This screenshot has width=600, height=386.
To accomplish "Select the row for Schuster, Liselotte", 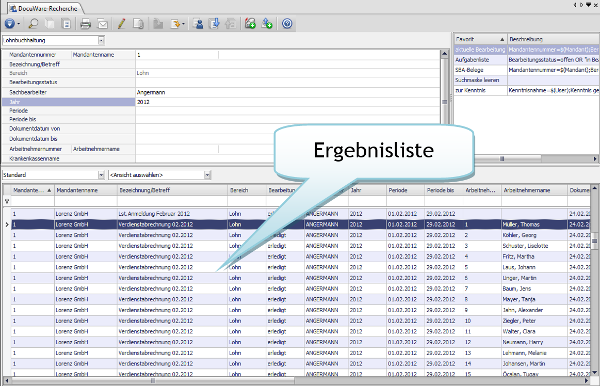I will point(300,246).
